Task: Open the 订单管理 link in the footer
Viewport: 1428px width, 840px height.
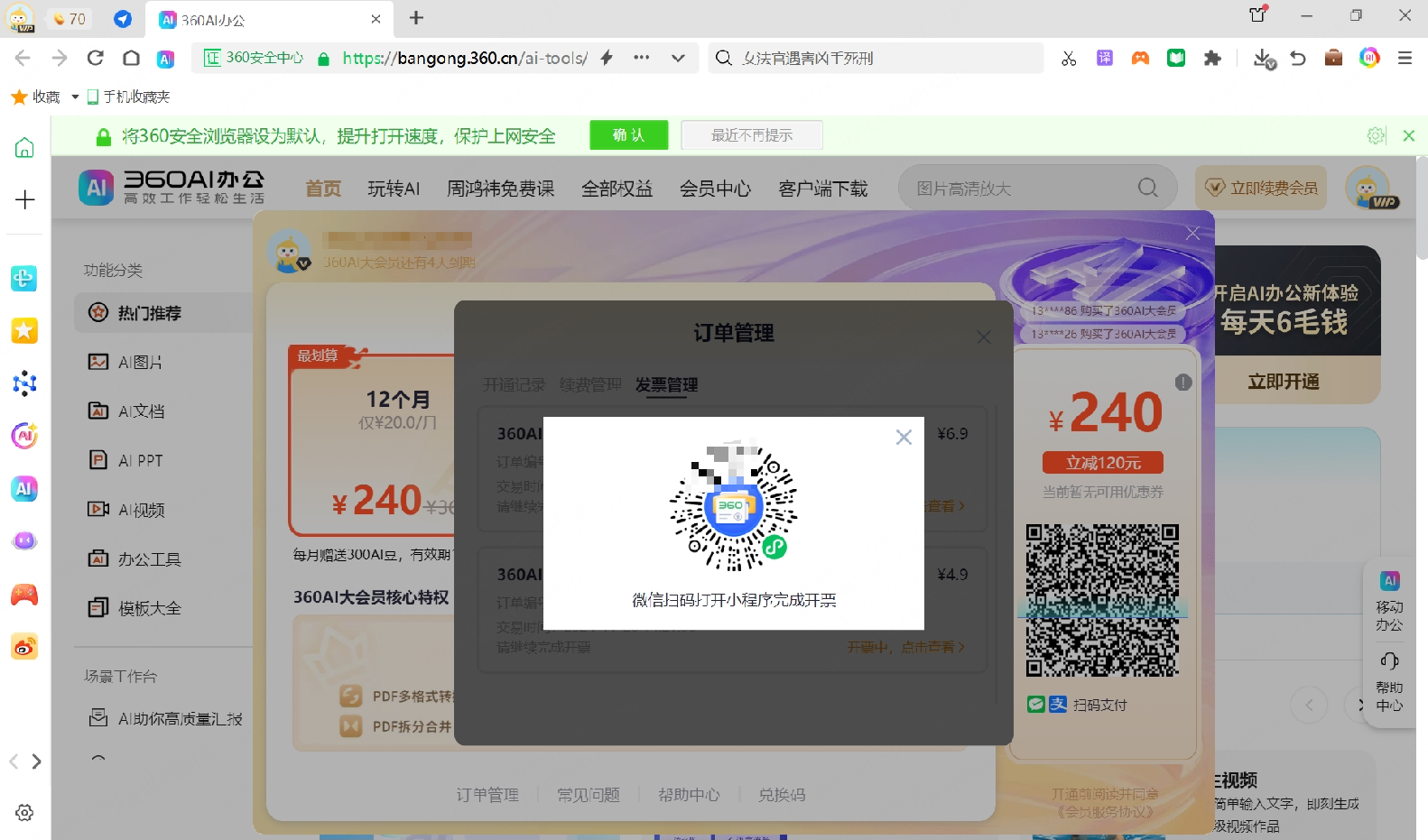Action: [487, 795]
